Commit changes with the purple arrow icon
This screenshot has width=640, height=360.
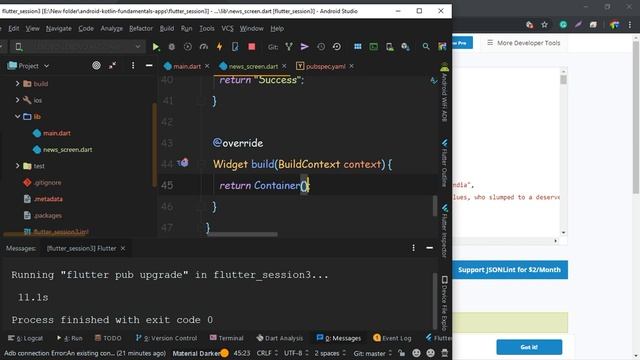point(304,47)
